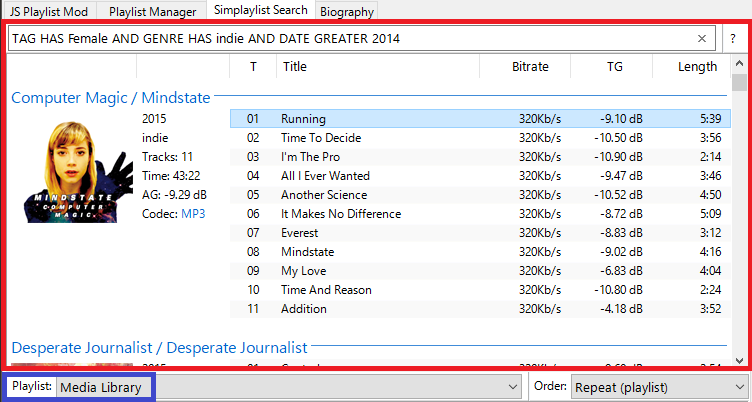Click the scrollbar up arrow
752x402 pixels.
click(x=739, y=64)
